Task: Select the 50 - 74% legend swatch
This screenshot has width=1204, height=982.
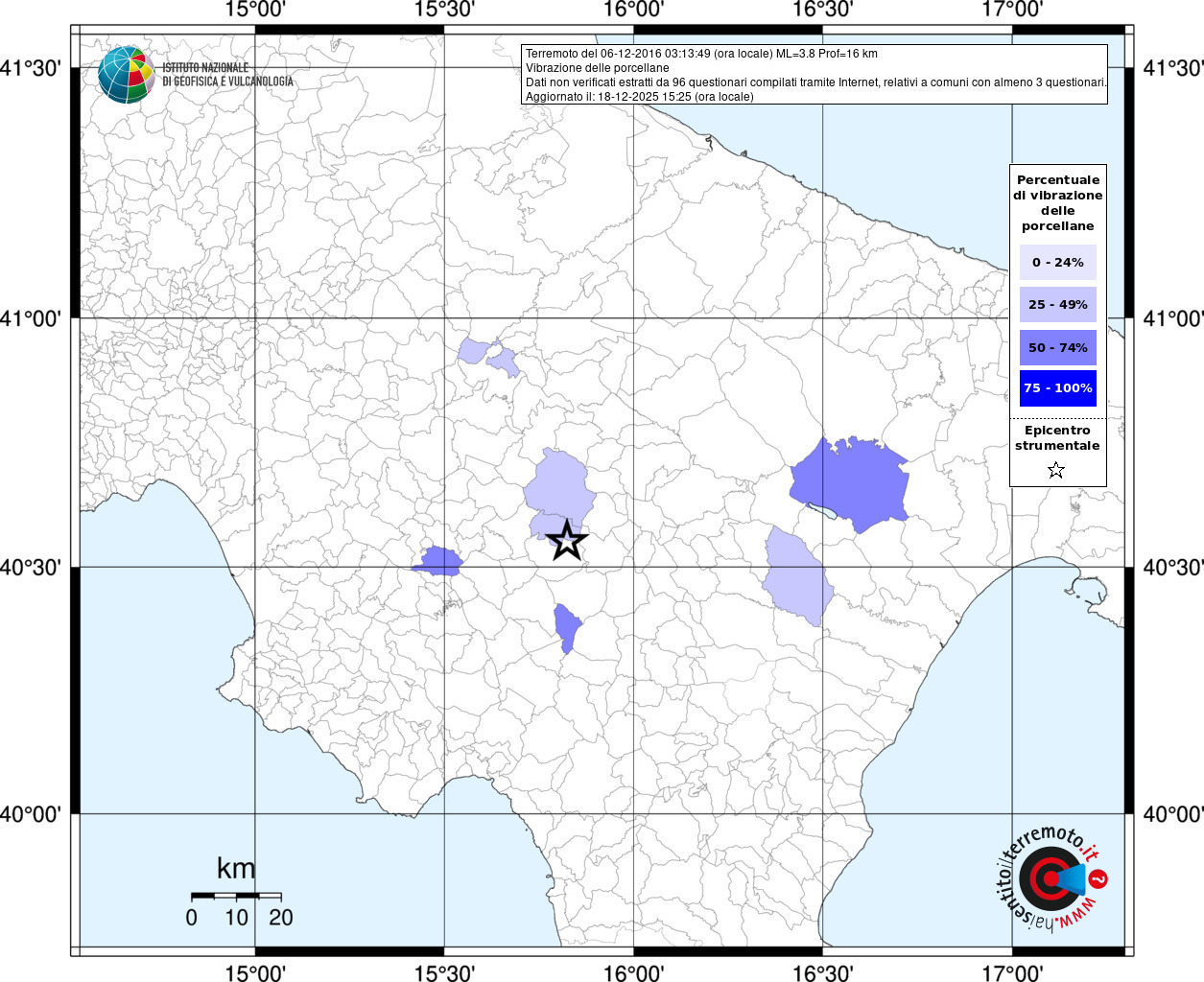Action: point(1057,347)
